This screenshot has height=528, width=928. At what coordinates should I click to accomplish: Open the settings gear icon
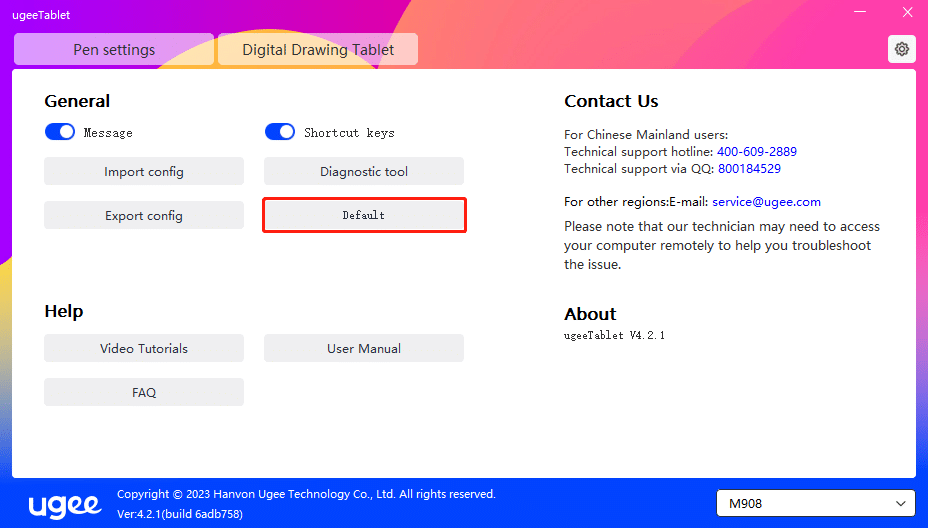coord(901,49)
